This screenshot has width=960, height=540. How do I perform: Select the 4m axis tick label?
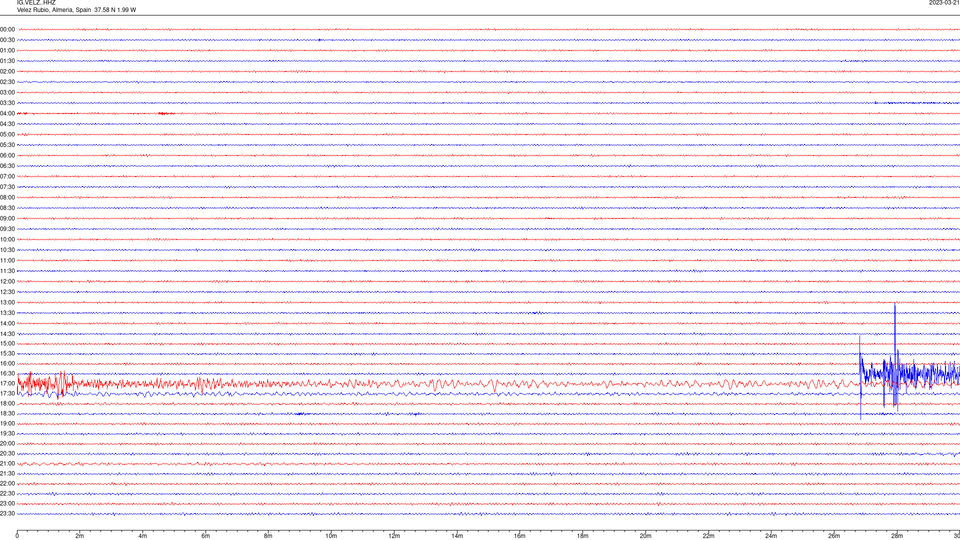pyautogui.click(x=143, y=536)
